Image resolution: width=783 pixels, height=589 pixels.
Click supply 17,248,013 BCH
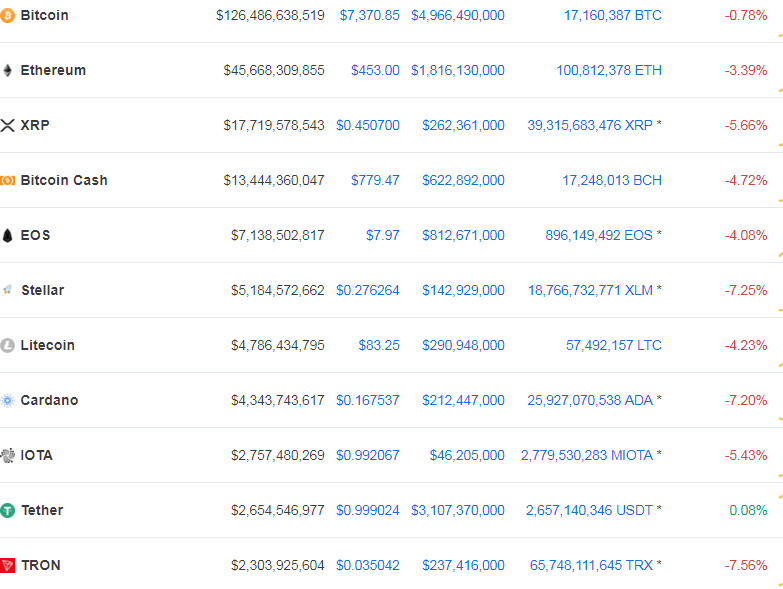612,180
